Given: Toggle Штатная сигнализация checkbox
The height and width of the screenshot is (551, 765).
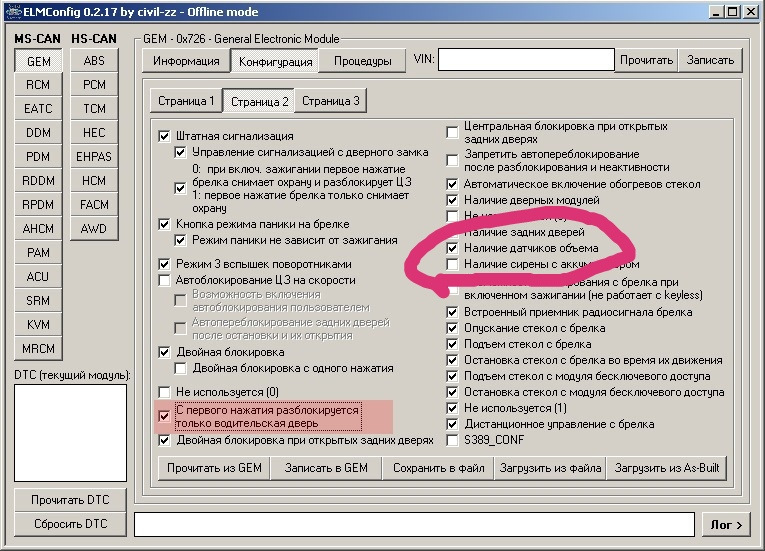Looking at the screenshot, I should (x=165, y=136).
